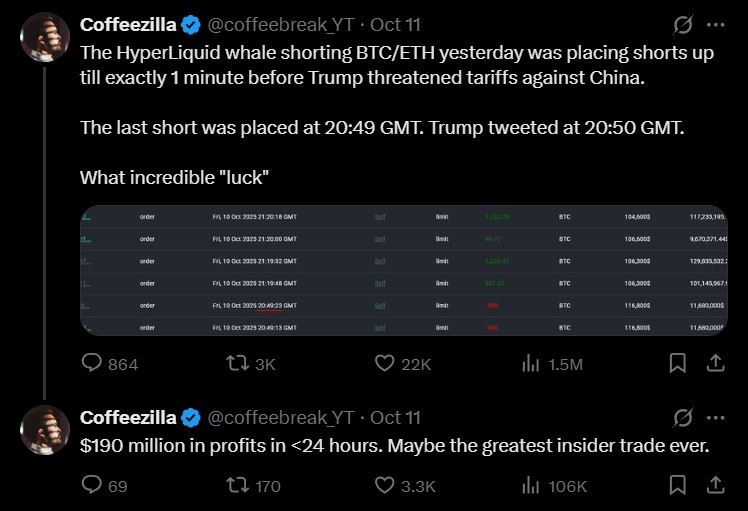The height and width of the screenshot is (511, 748).
Task: View analytics showing 106K views
Action: (531, 486)
